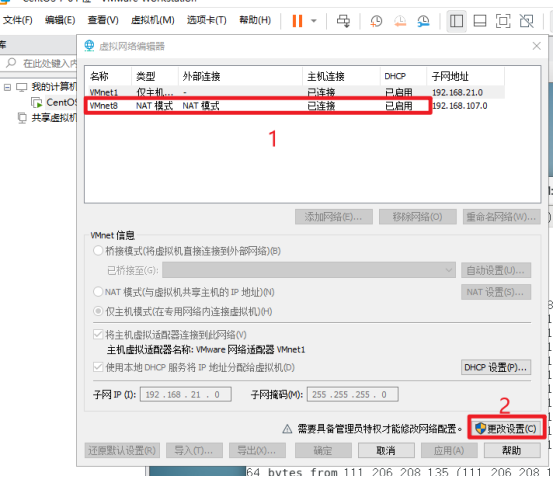The width and height of the screenshot is (554, 477).
Task: Open the 已桥接至 adapter dropdown
Action: (x=309, y=270)
